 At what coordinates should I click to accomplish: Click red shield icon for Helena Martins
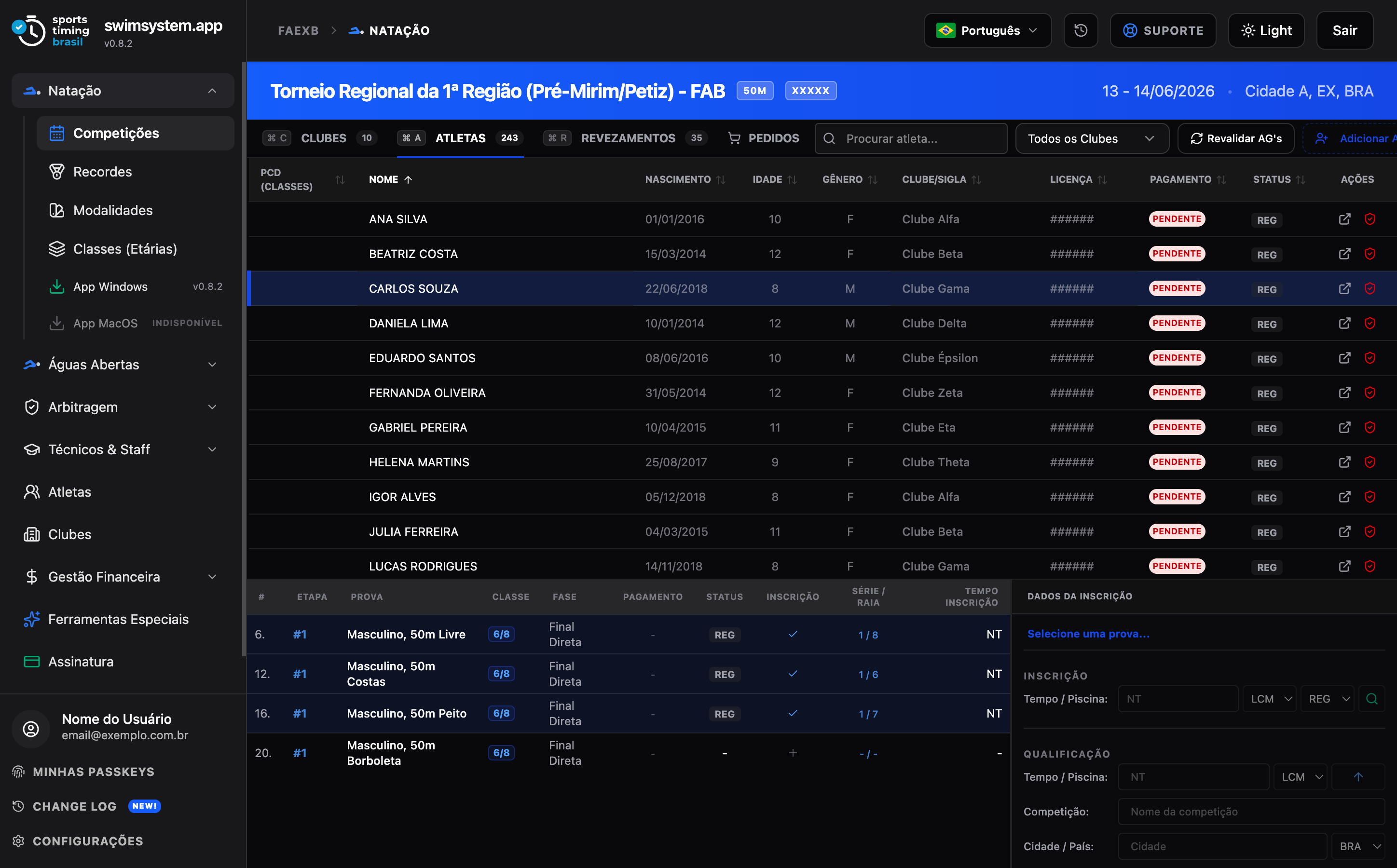point(1370,462)
